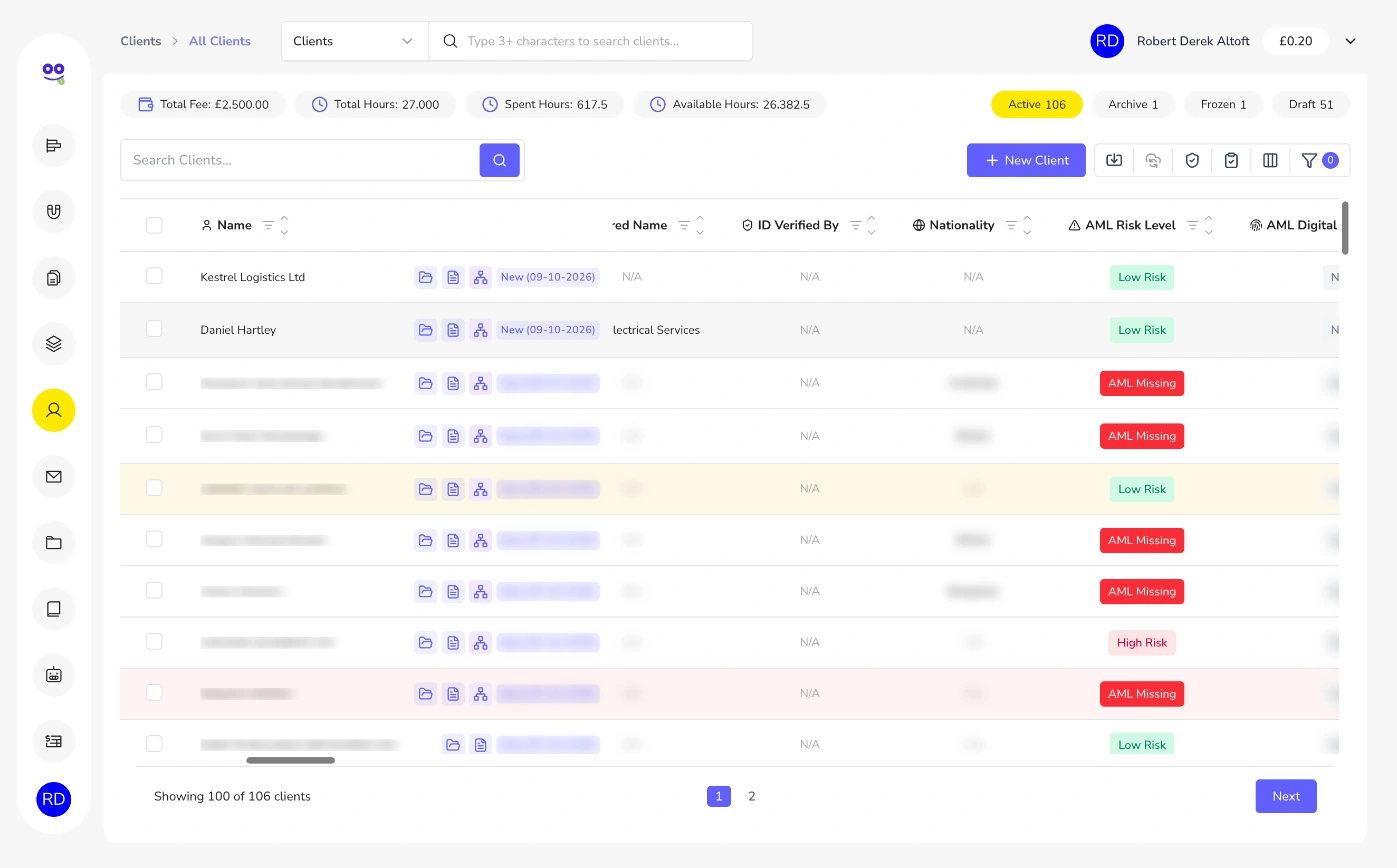Click the cloud sync icon in the toolbar
The image size is (1397, 868).
[x=1153, y=160]
